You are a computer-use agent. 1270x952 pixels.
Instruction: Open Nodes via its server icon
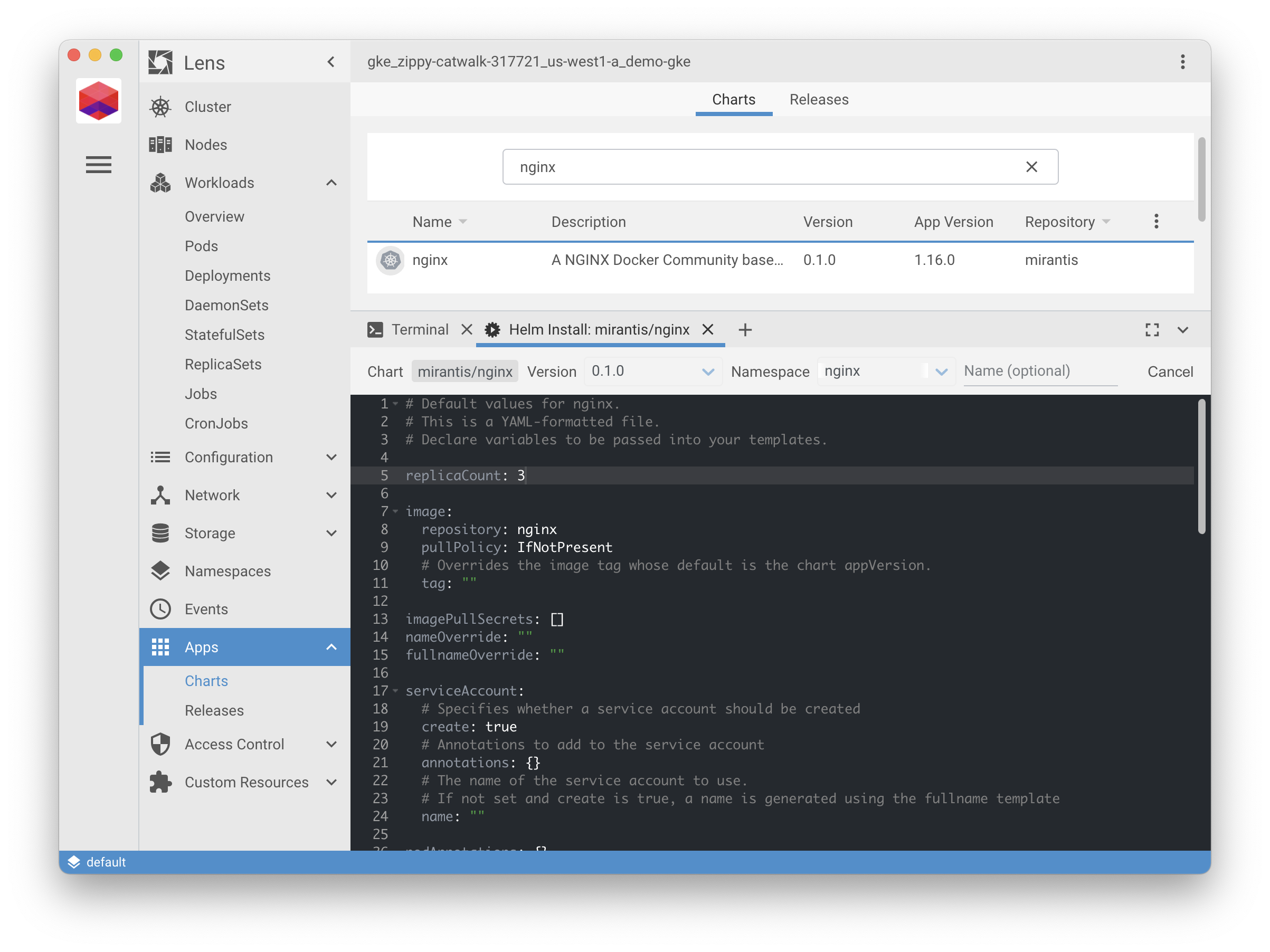160,145
